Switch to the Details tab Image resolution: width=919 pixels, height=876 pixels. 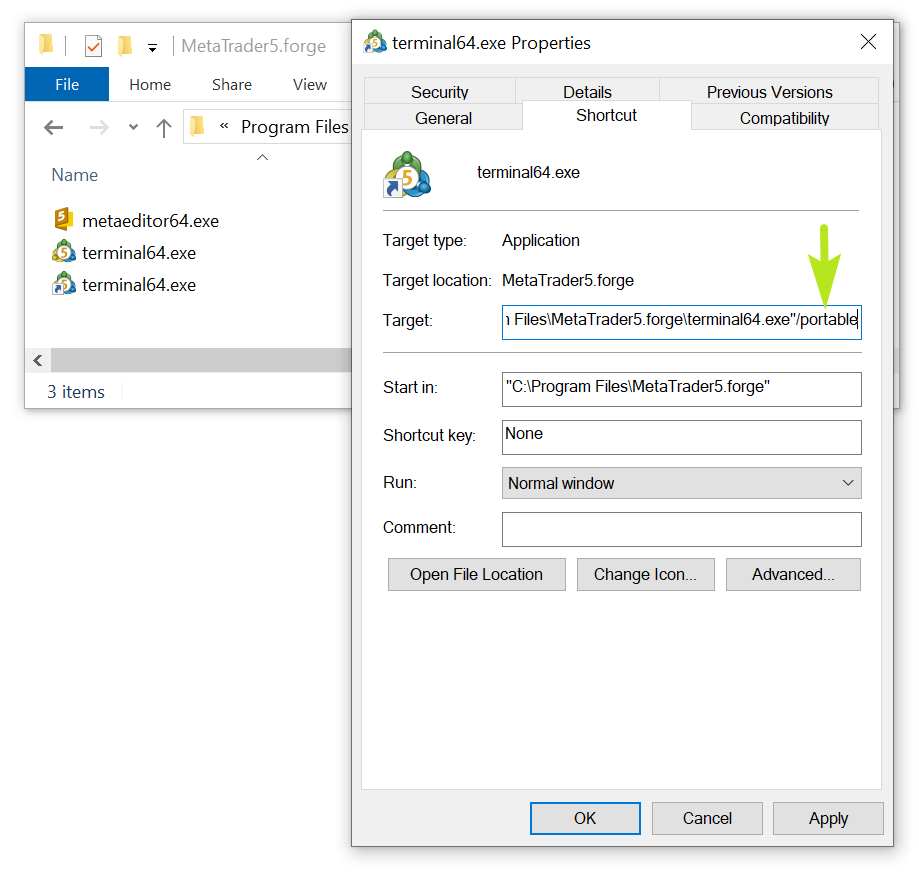587,91
